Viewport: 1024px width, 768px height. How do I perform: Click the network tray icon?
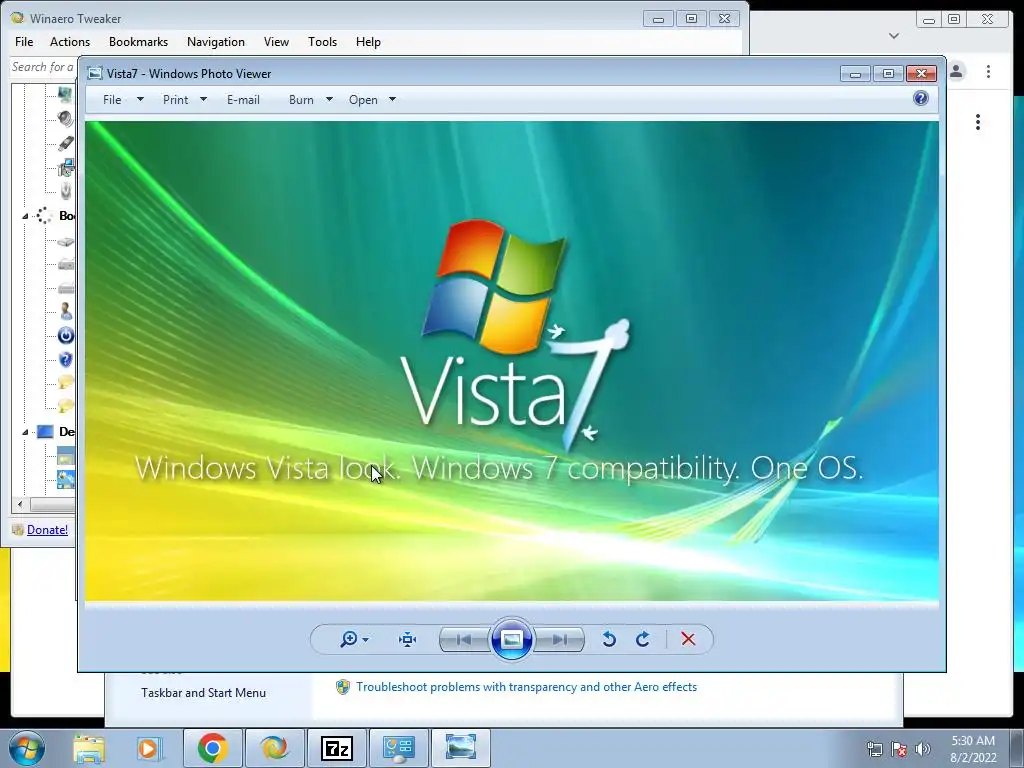[874, 749]
